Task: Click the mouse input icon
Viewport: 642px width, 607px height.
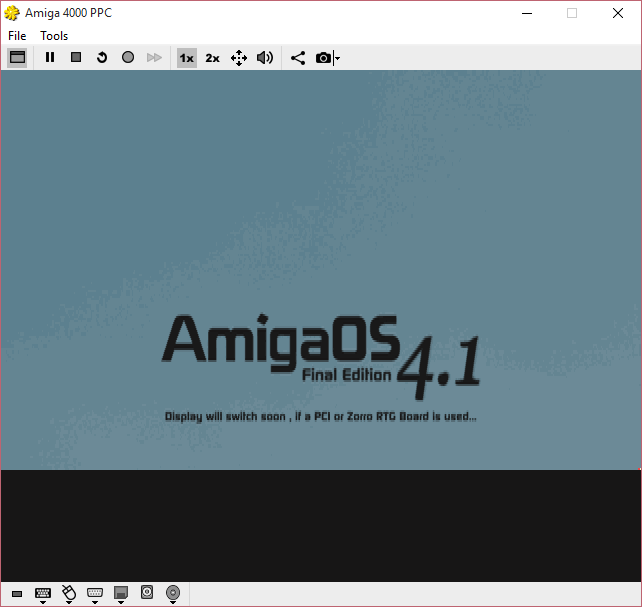Action: point(69,592)
